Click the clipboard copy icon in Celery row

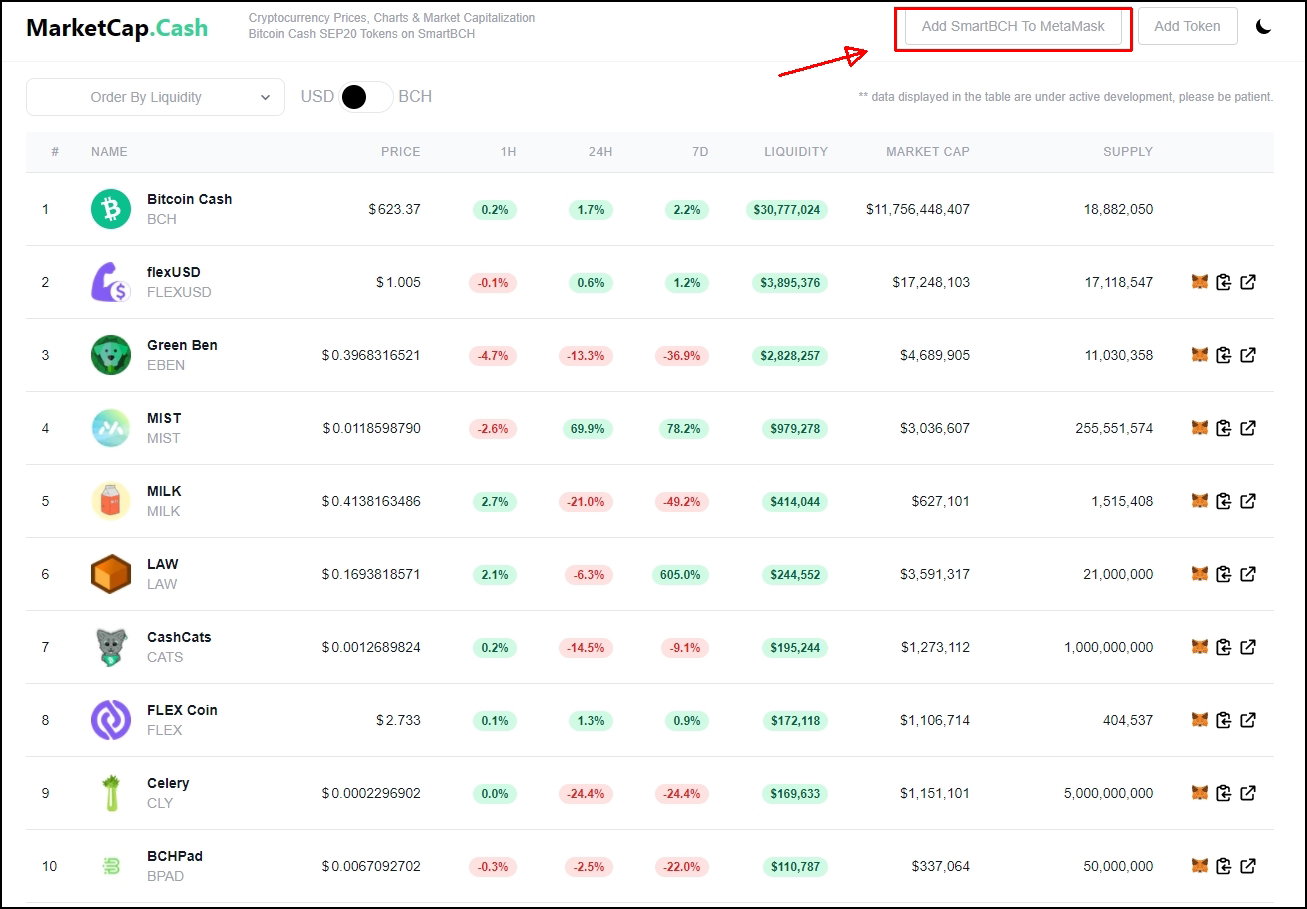pyautogui.click(x=1224, y=793)
